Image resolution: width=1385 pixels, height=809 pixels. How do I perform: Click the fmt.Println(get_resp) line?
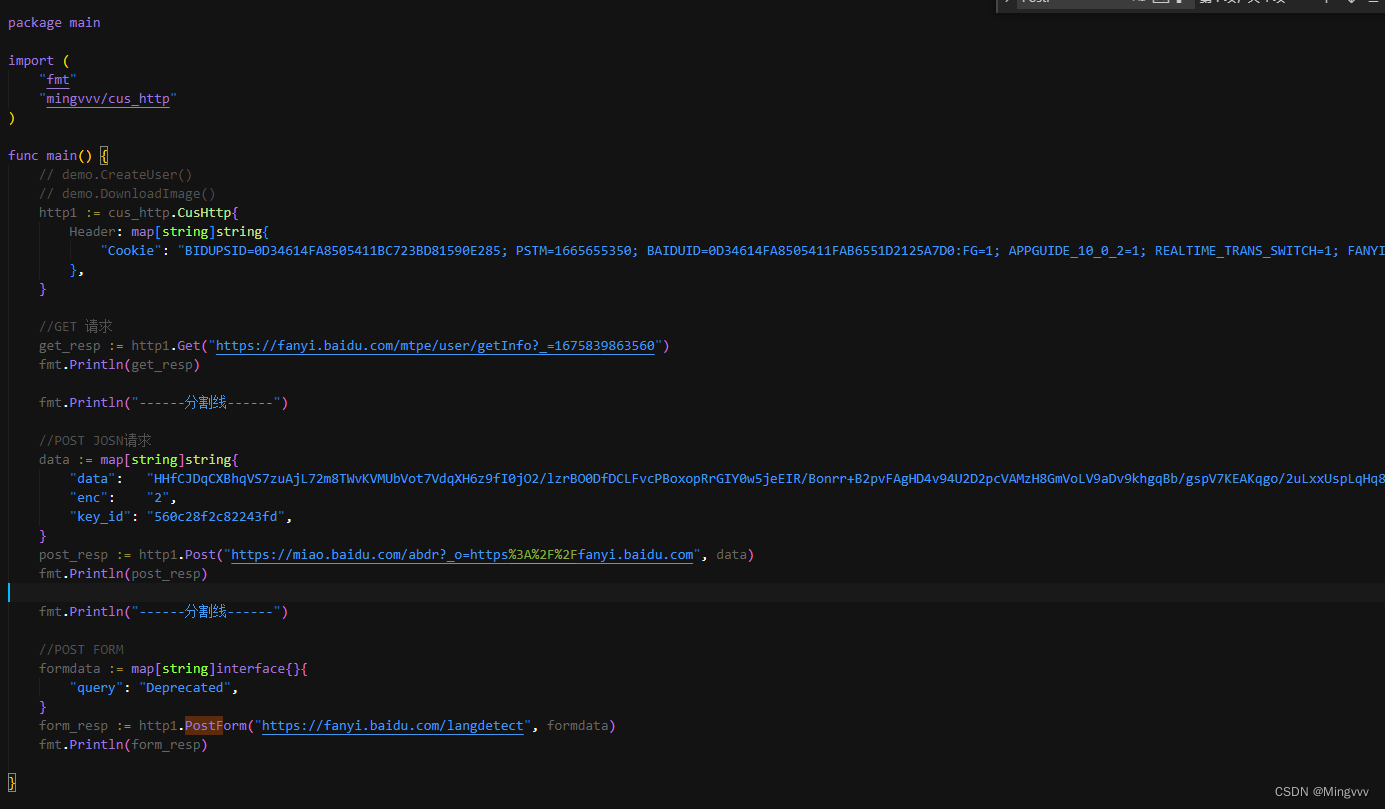tap(120, 365)
